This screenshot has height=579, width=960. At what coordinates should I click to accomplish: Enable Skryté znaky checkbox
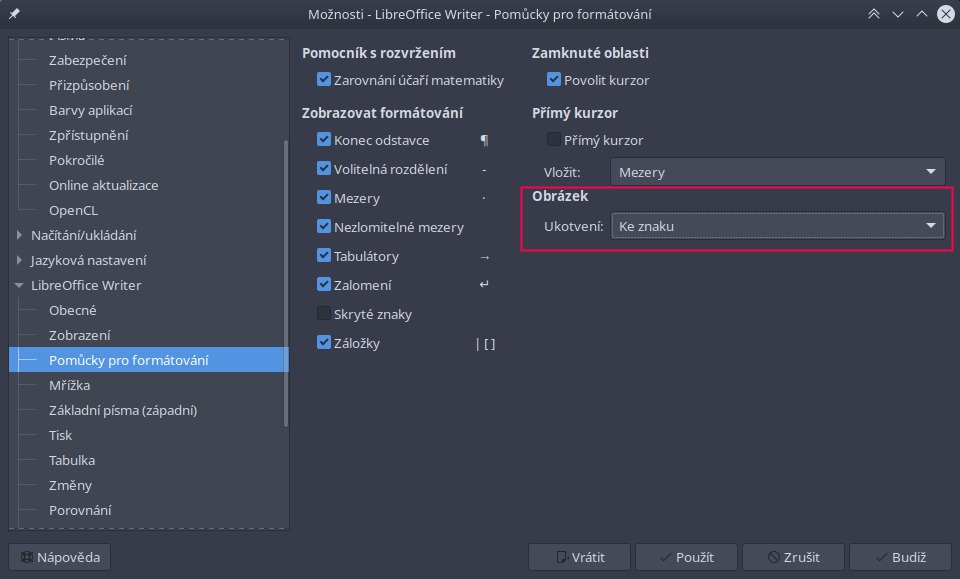click(x=324, y=313)
